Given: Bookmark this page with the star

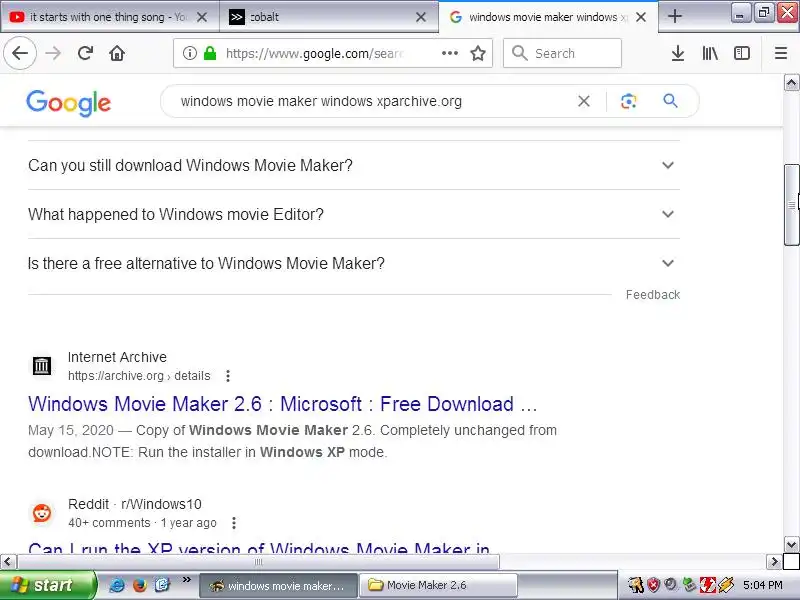Looking at the screenshot, I should click(x=478, y=53).
